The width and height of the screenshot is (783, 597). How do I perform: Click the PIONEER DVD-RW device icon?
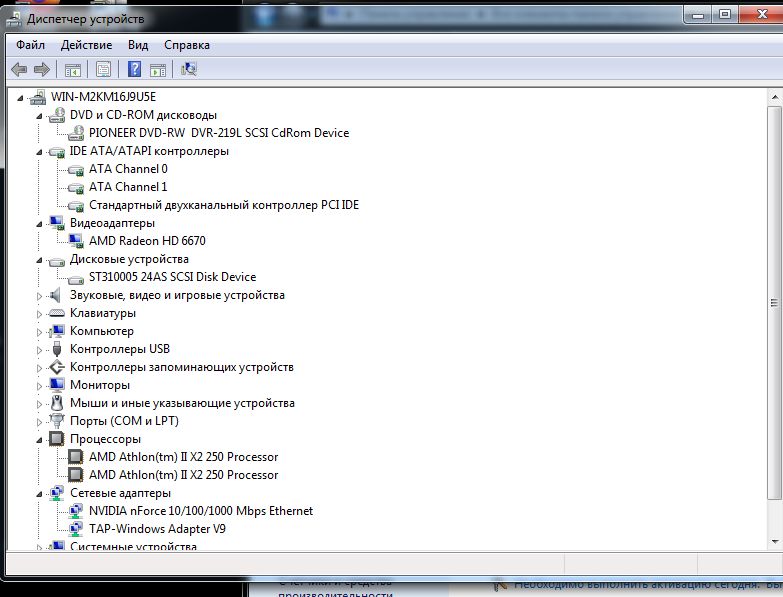pos(76,133)
